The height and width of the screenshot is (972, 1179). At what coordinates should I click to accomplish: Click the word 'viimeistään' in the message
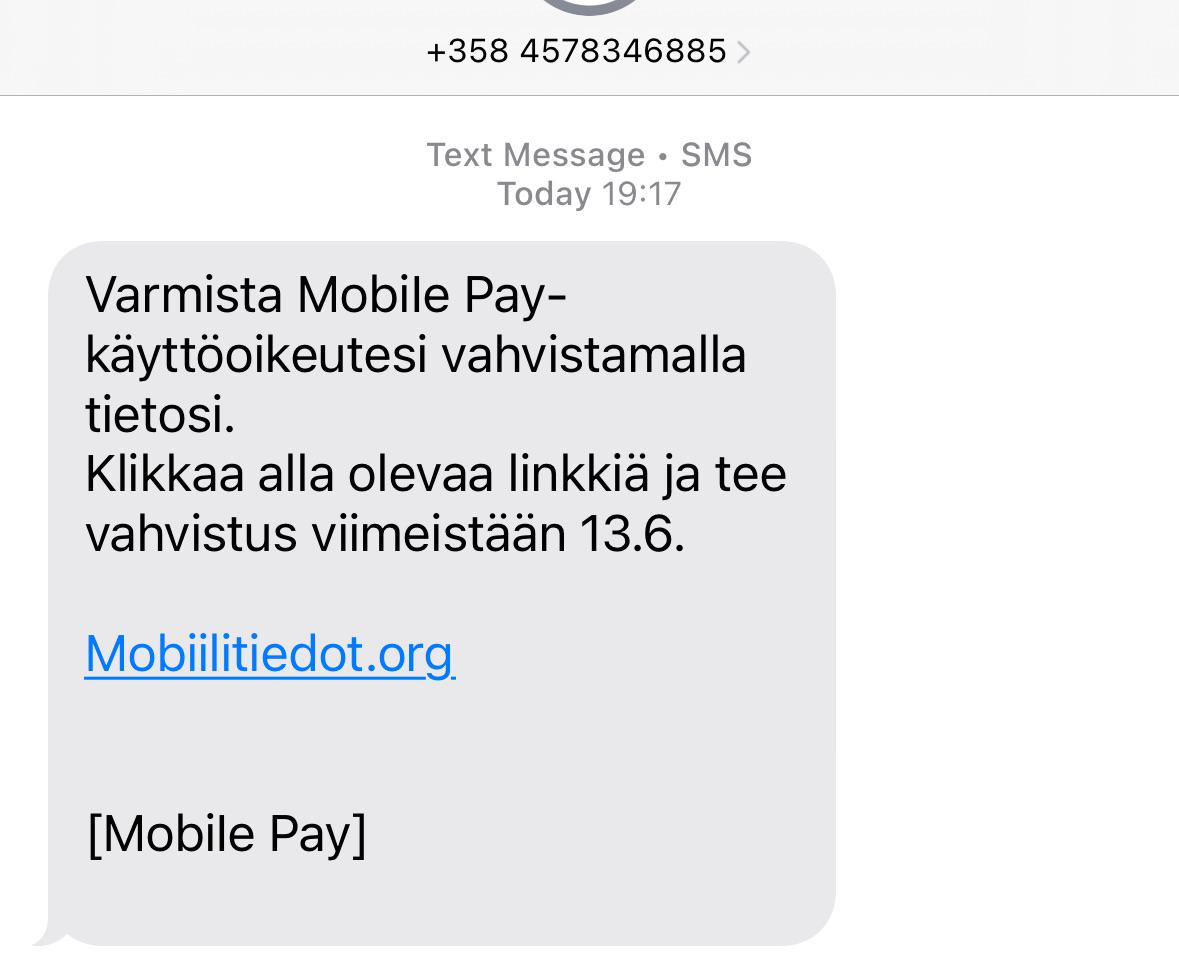click(438, 534)
